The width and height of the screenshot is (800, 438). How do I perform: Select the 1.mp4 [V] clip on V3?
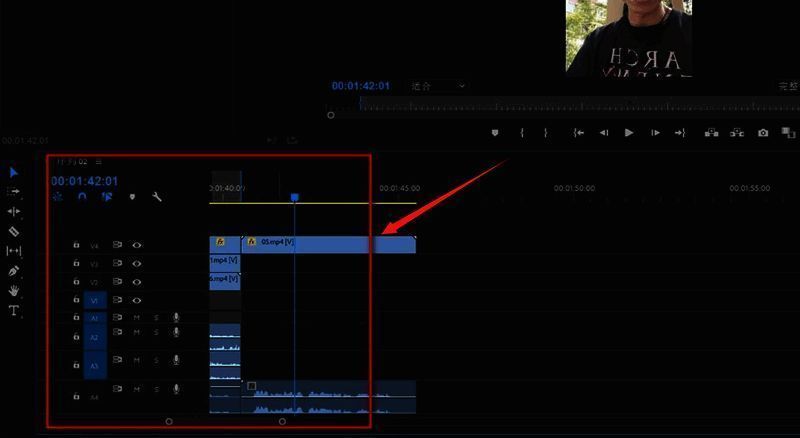[224, 263]
